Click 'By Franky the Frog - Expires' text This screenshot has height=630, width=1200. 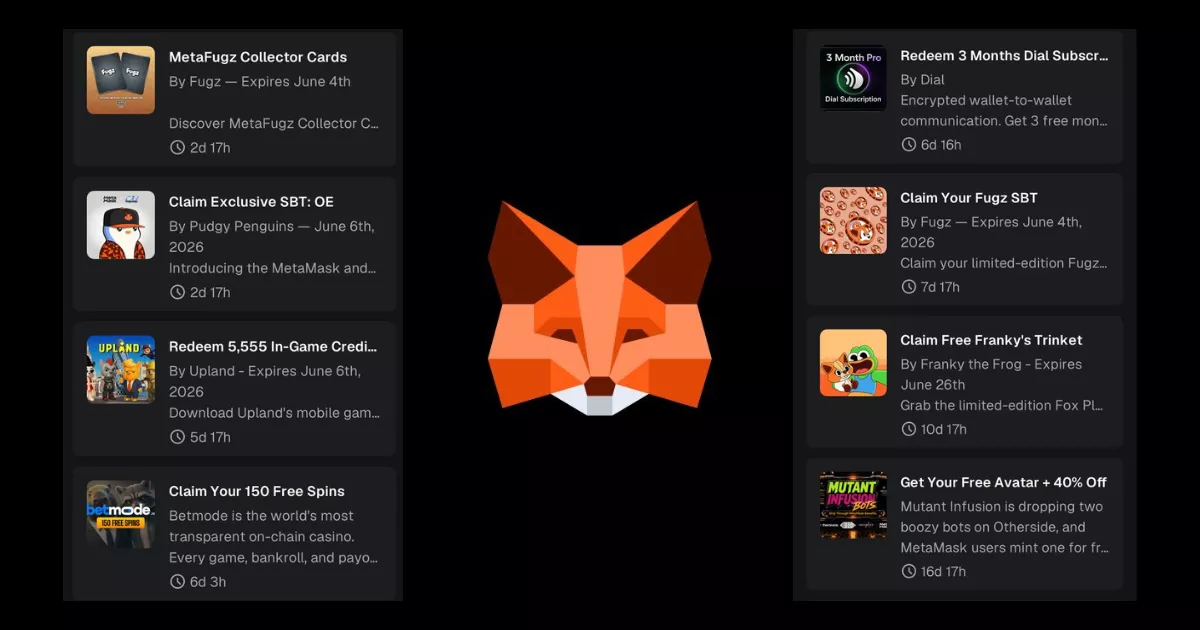coord(991,364)
